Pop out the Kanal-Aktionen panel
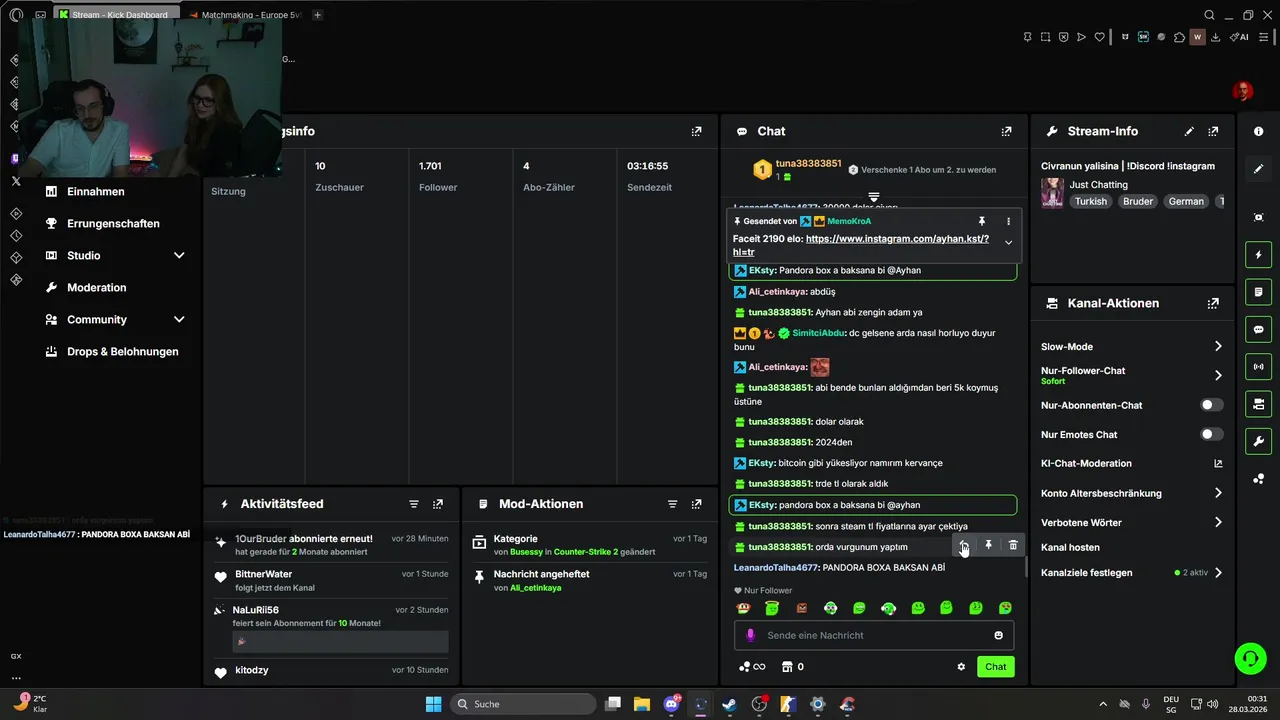 pos(1213,303)
